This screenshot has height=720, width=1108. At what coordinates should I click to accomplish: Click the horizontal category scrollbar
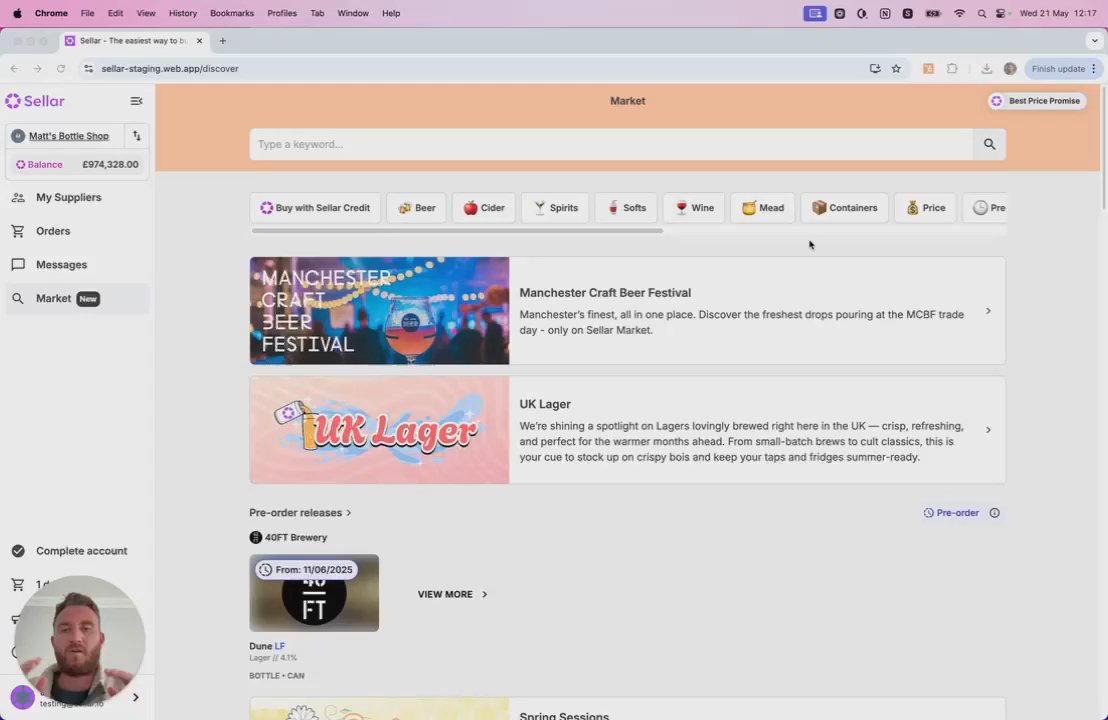(457, 230)
